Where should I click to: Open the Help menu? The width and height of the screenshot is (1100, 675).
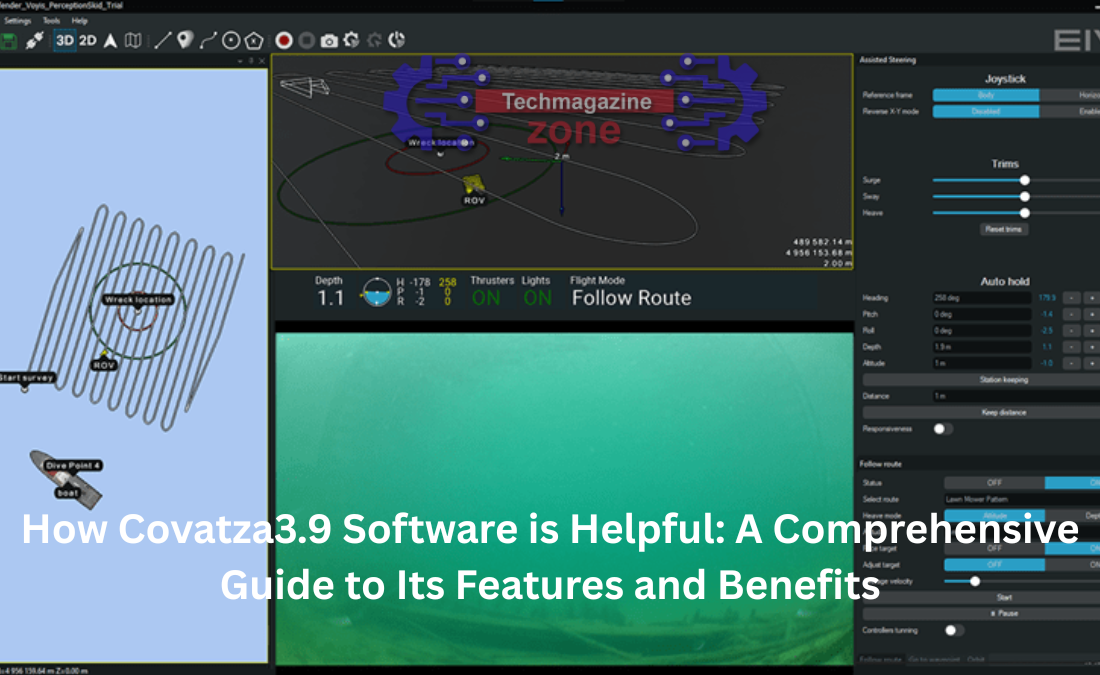(x=79, y=21)
